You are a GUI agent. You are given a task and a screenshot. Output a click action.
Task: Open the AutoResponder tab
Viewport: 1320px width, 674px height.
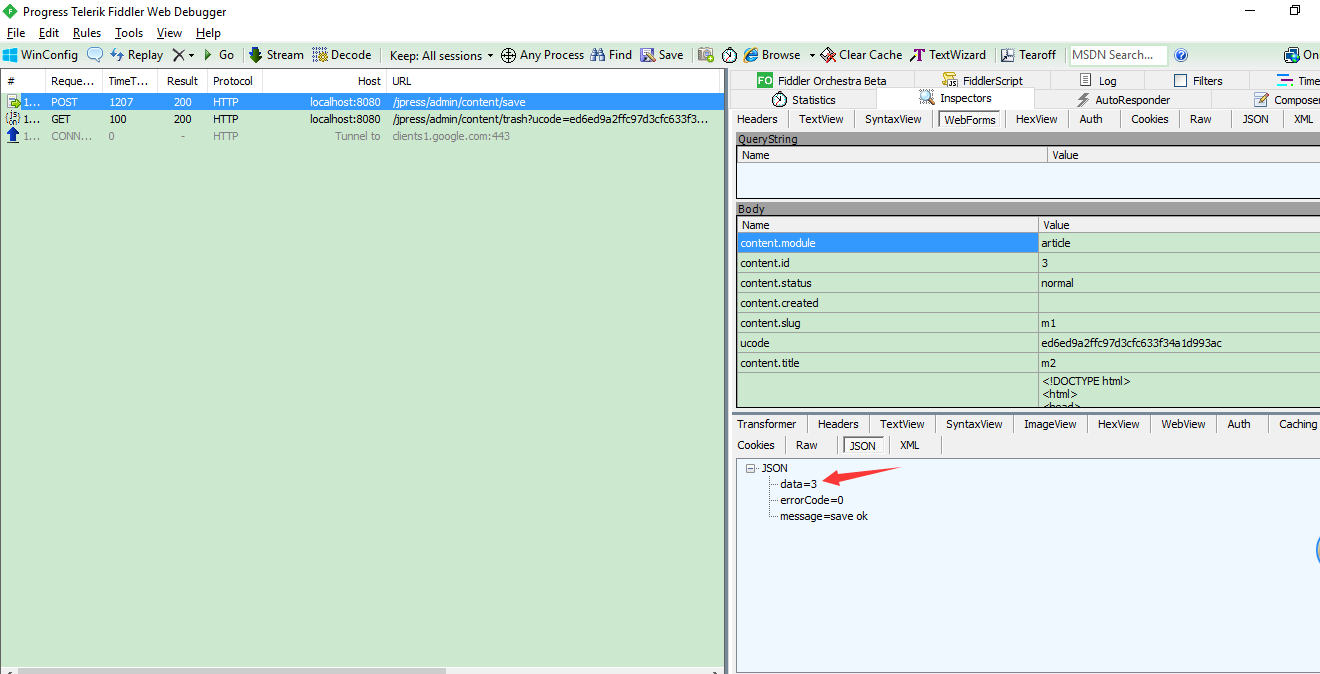tap(1122, 100)
